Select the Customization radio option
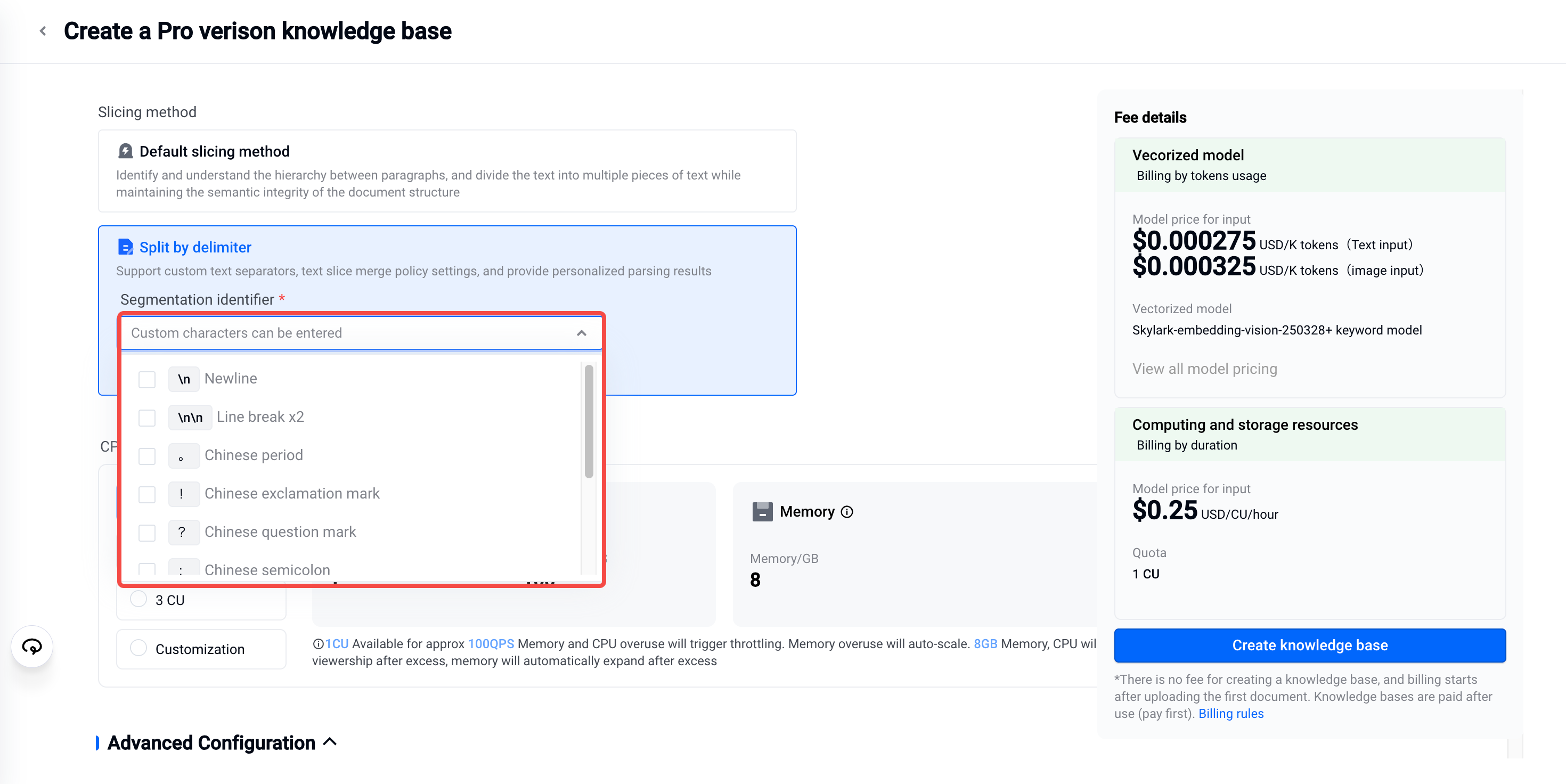 (x=138, y=649)
